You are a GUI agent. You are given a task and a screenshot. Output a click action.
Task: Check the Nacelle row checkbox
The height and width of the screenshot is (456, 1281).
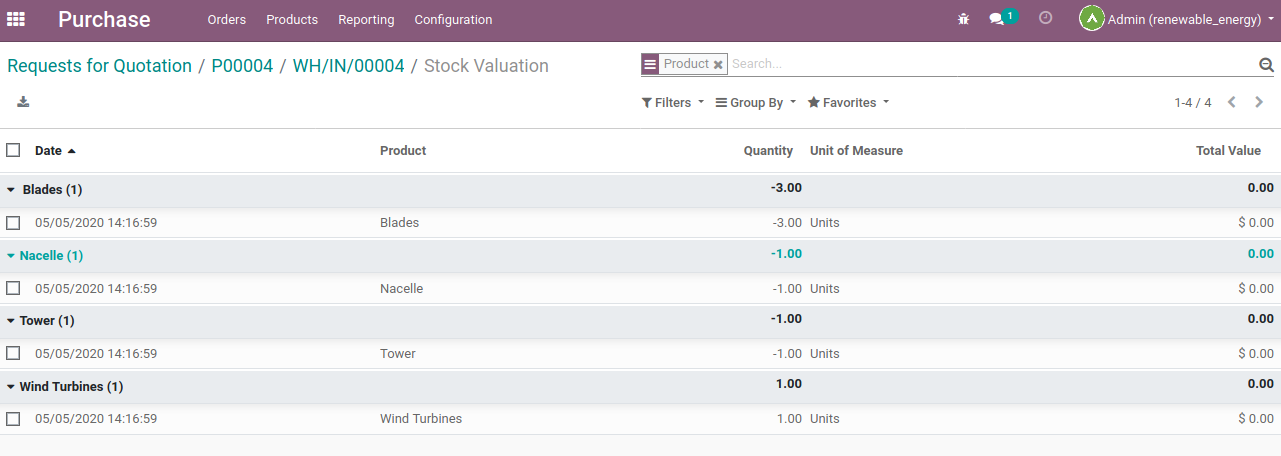(13, 288)
